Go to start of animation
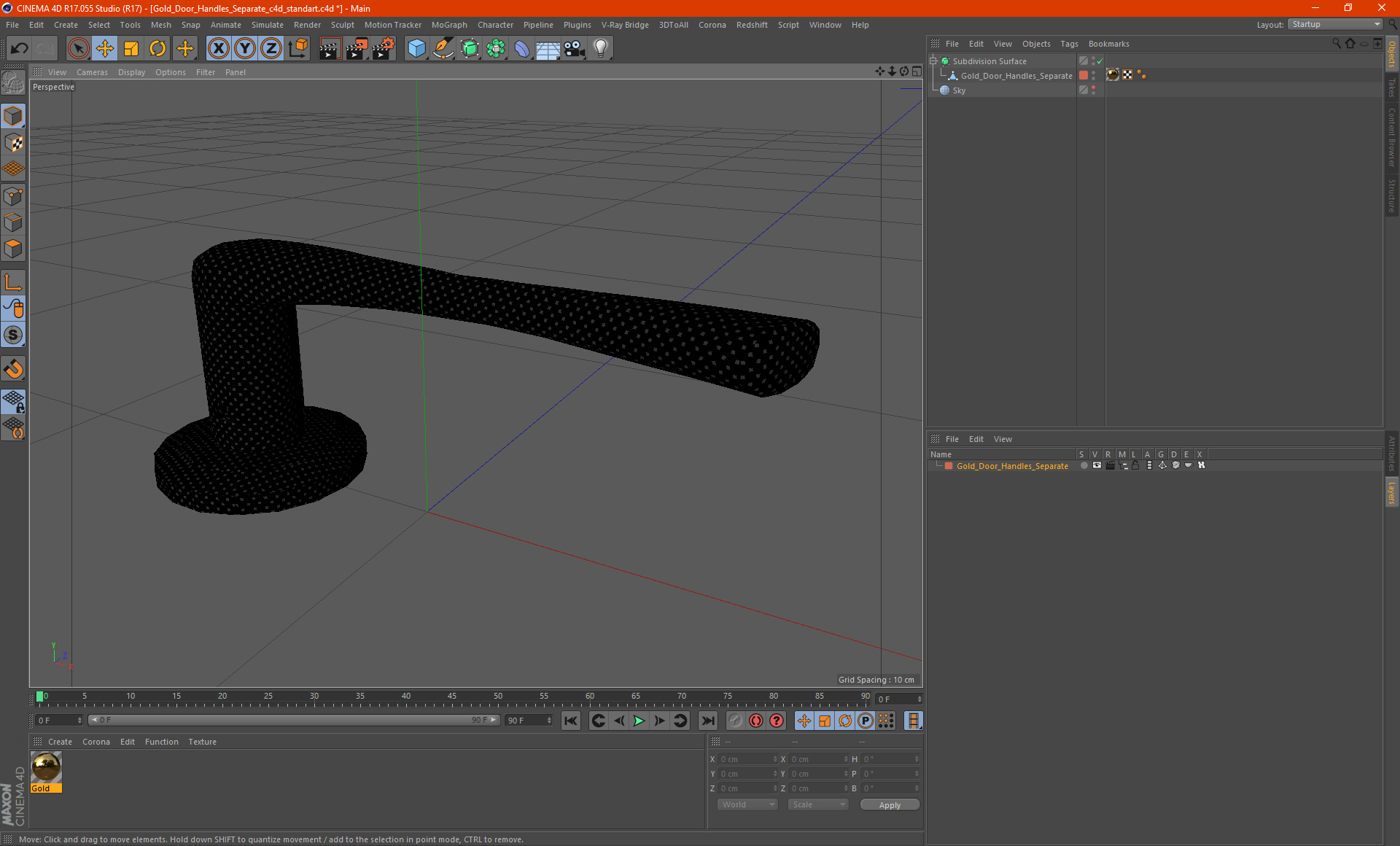 (571, 721)
